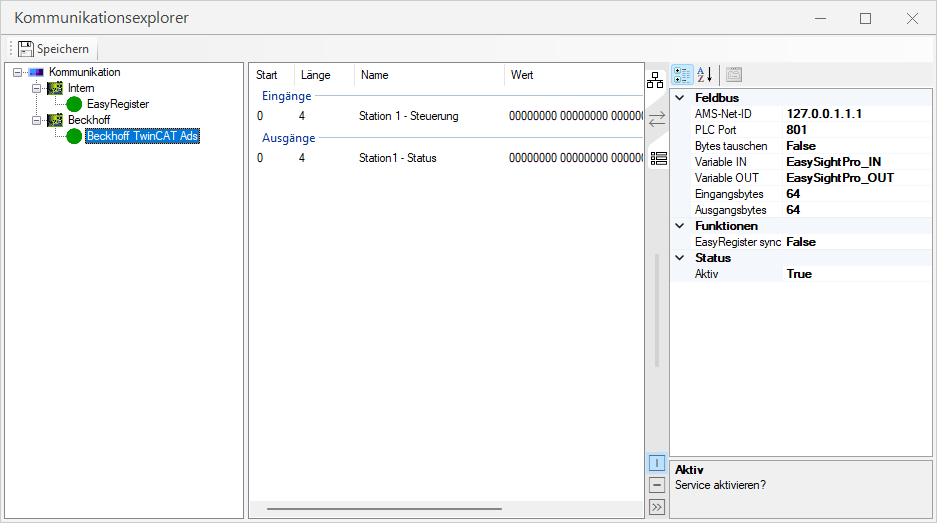Switch property grid to categorized view

[x=682, y=74]
